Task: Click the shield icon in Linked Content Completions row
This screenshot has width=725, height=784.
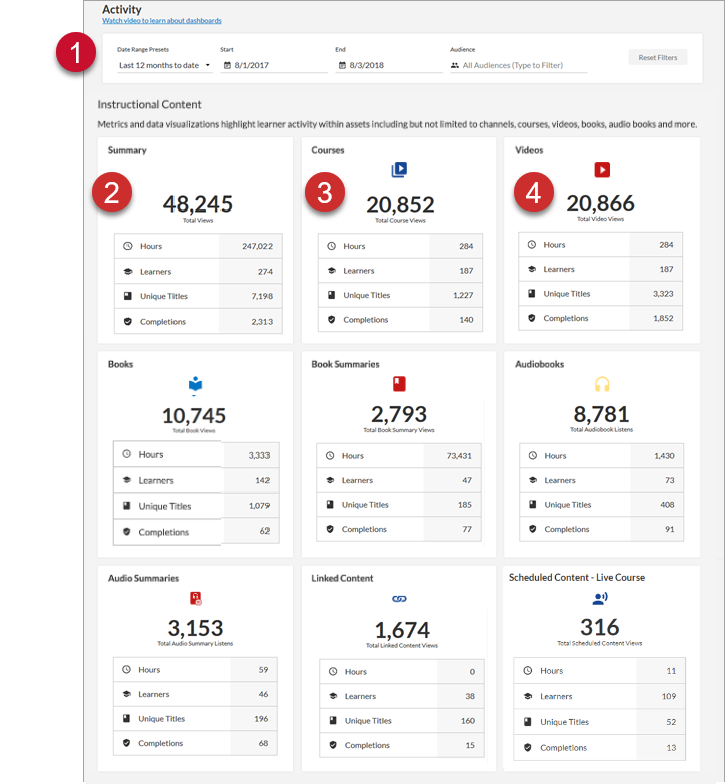Action: 333,745
